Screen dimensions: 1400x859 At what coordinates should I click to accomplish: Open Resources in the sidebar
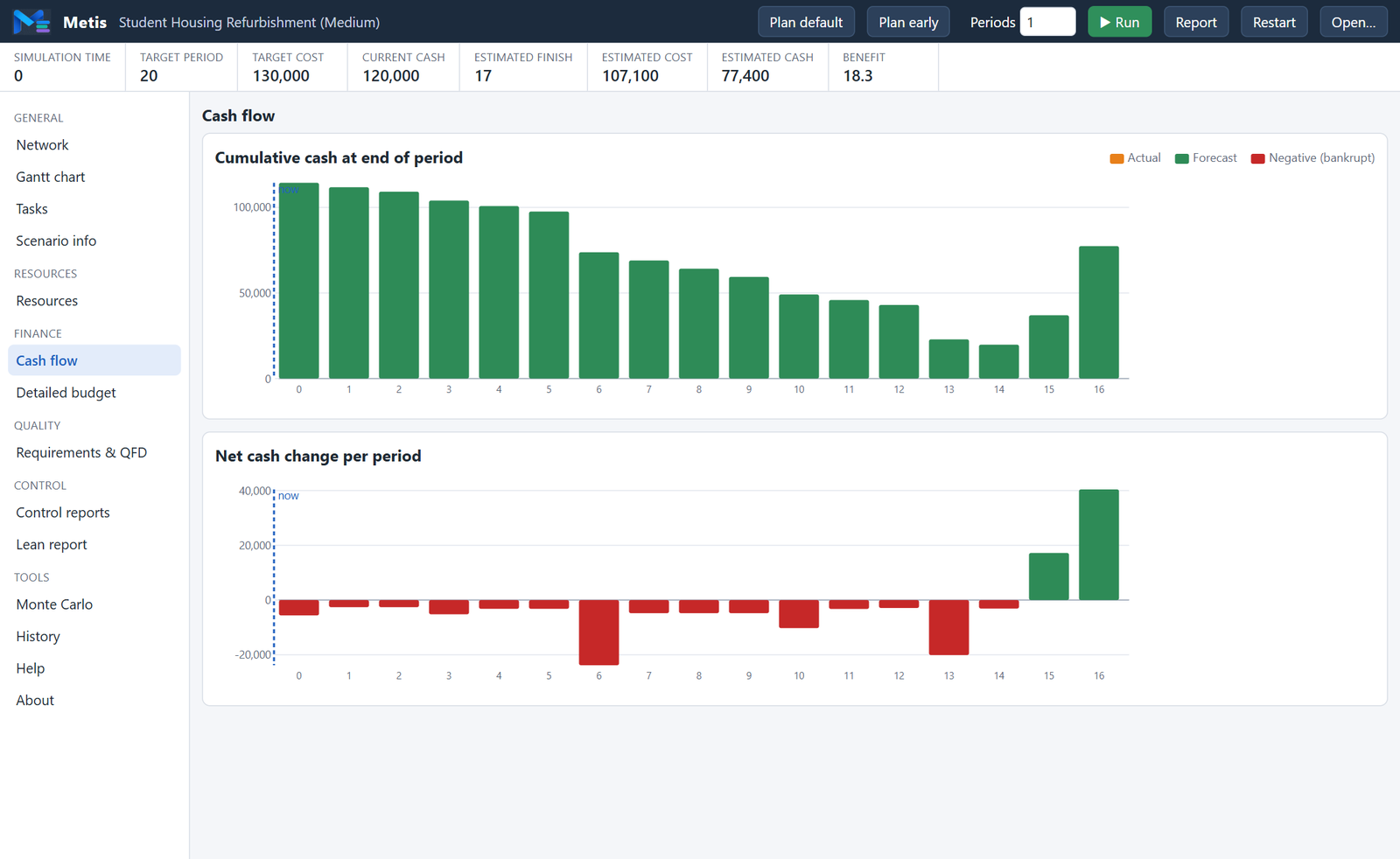click(x=94, y=301)
